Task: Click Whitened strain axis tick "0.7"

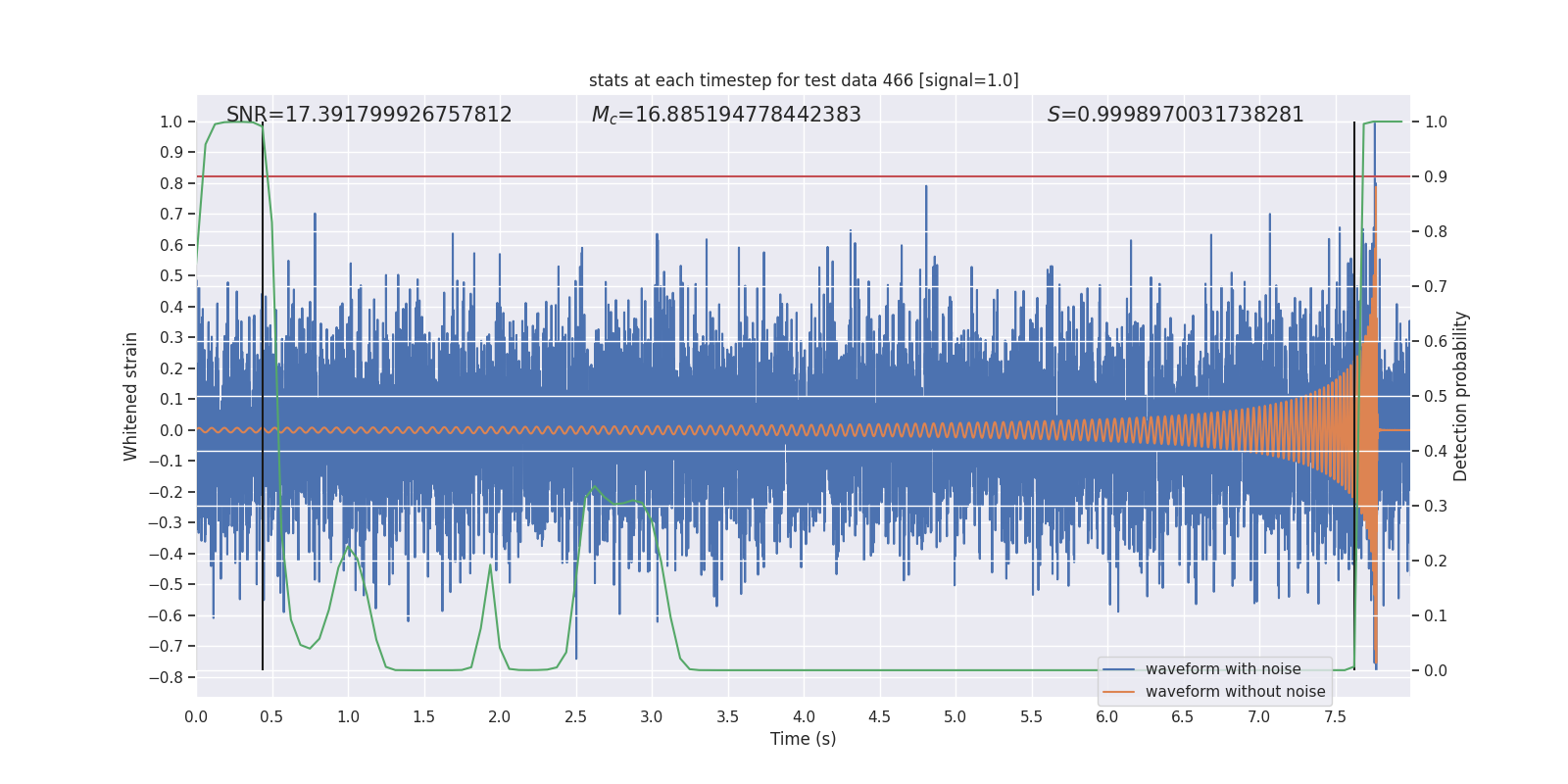Action: (171, 215)
